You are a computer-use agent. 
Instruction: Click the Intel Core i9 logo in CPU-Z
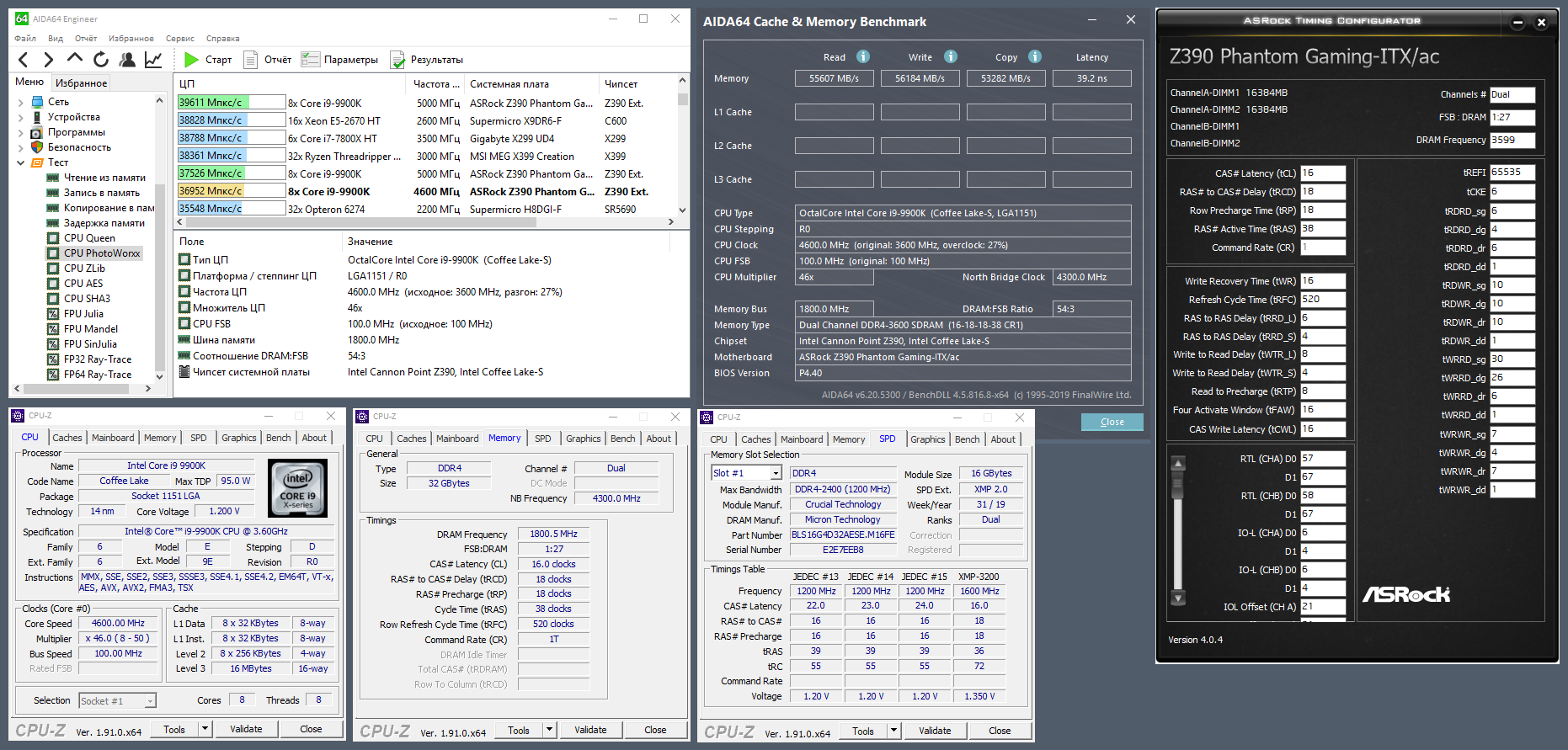(297, 487)
